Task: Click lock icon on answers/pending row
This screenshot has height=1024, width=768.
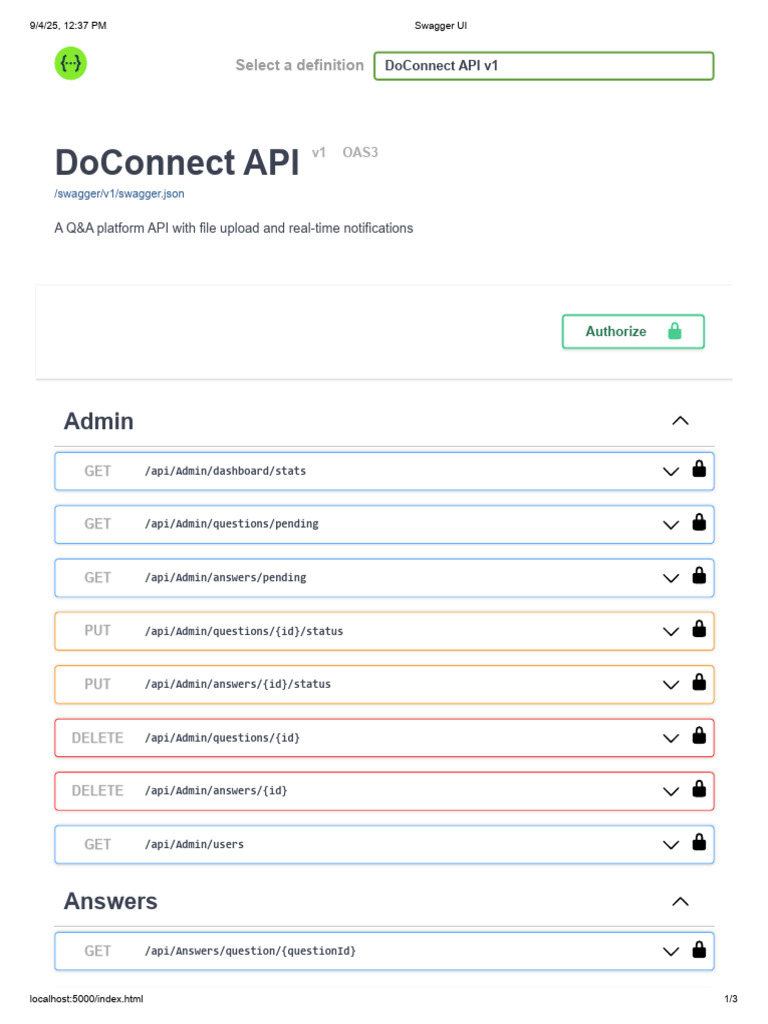Action: pyautogui.click(x=699, y=575)
